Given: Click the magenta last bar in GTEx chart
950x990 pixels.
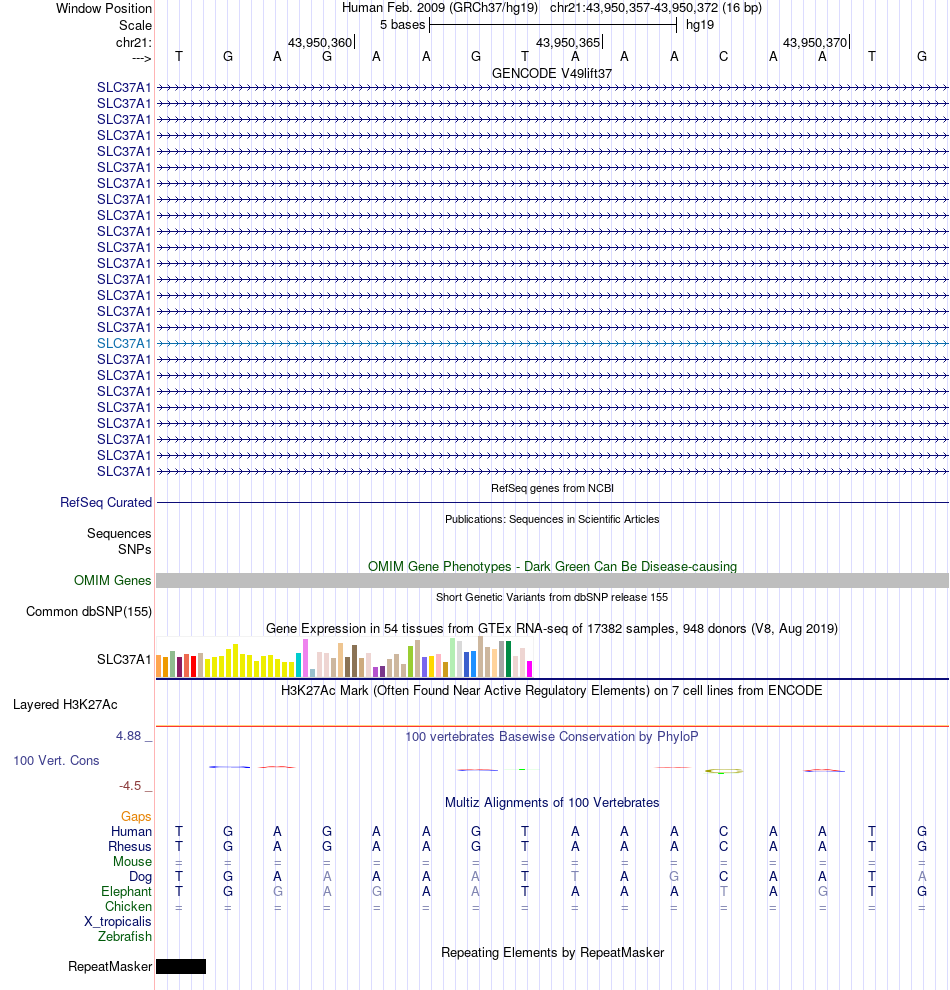Looking at the screenshot, I should (x=530, y=669).
